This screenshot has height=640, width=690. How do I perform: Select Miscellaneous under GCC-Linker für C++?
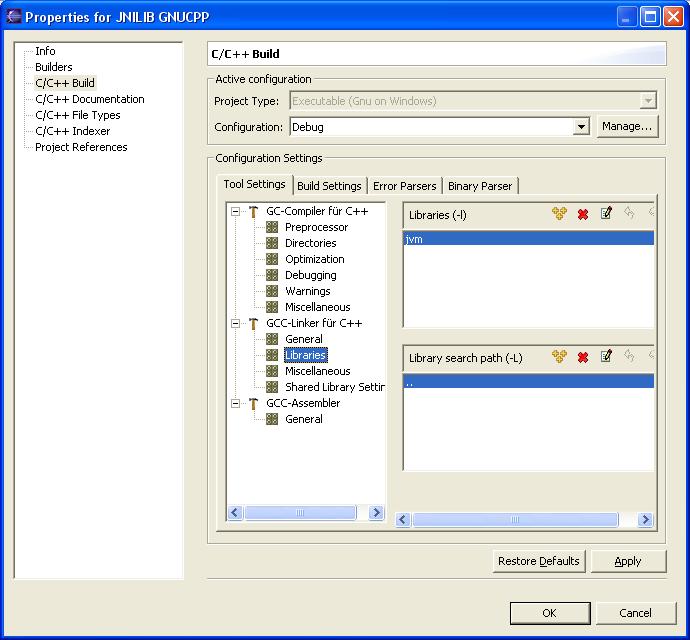[x=318, y=371]
